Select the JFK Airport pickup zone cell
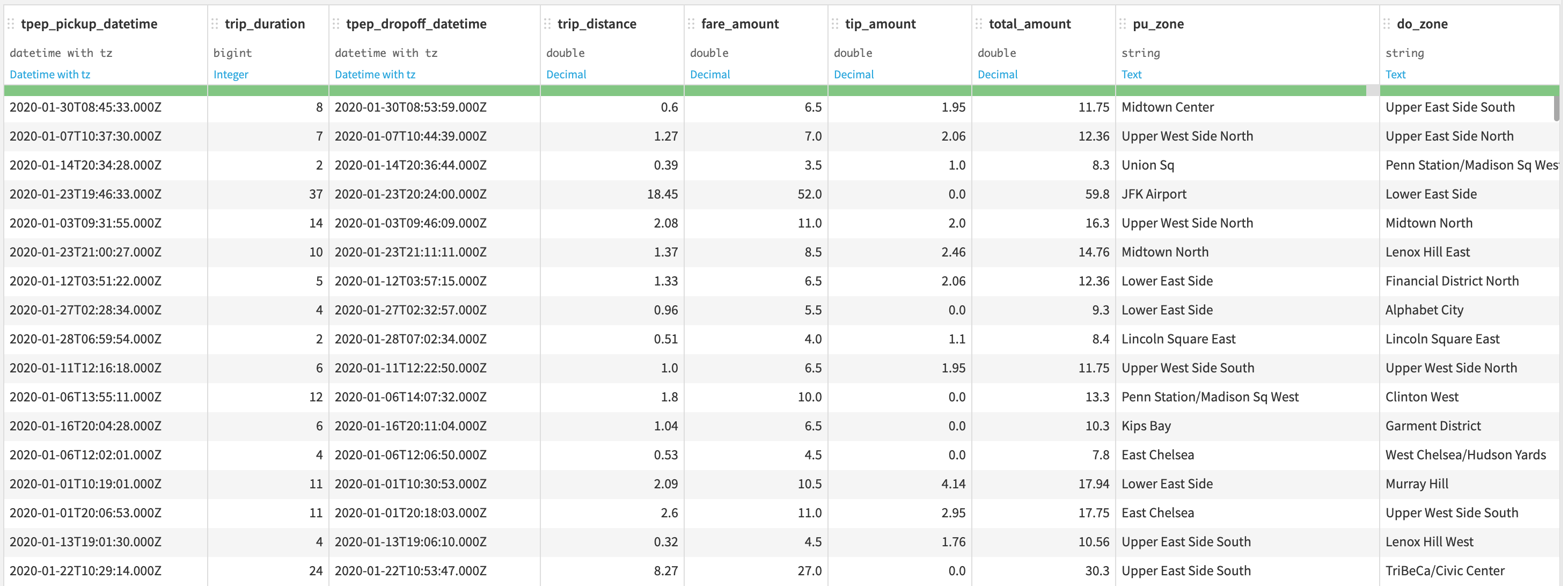Image resolution: width=1568 pixels, height=586 pixels. [1154, 194]
